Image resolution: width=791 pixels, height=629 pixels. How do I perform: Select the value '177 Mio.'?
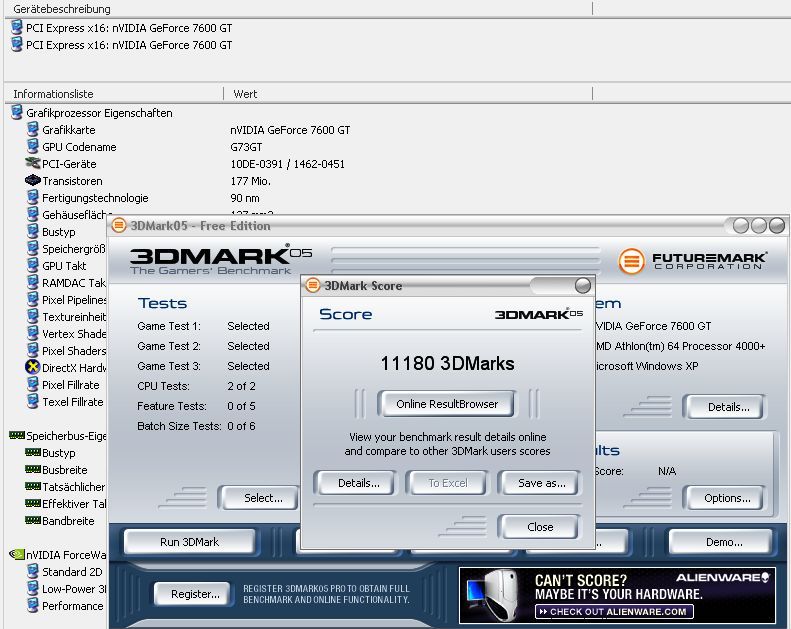coord(250,181)
